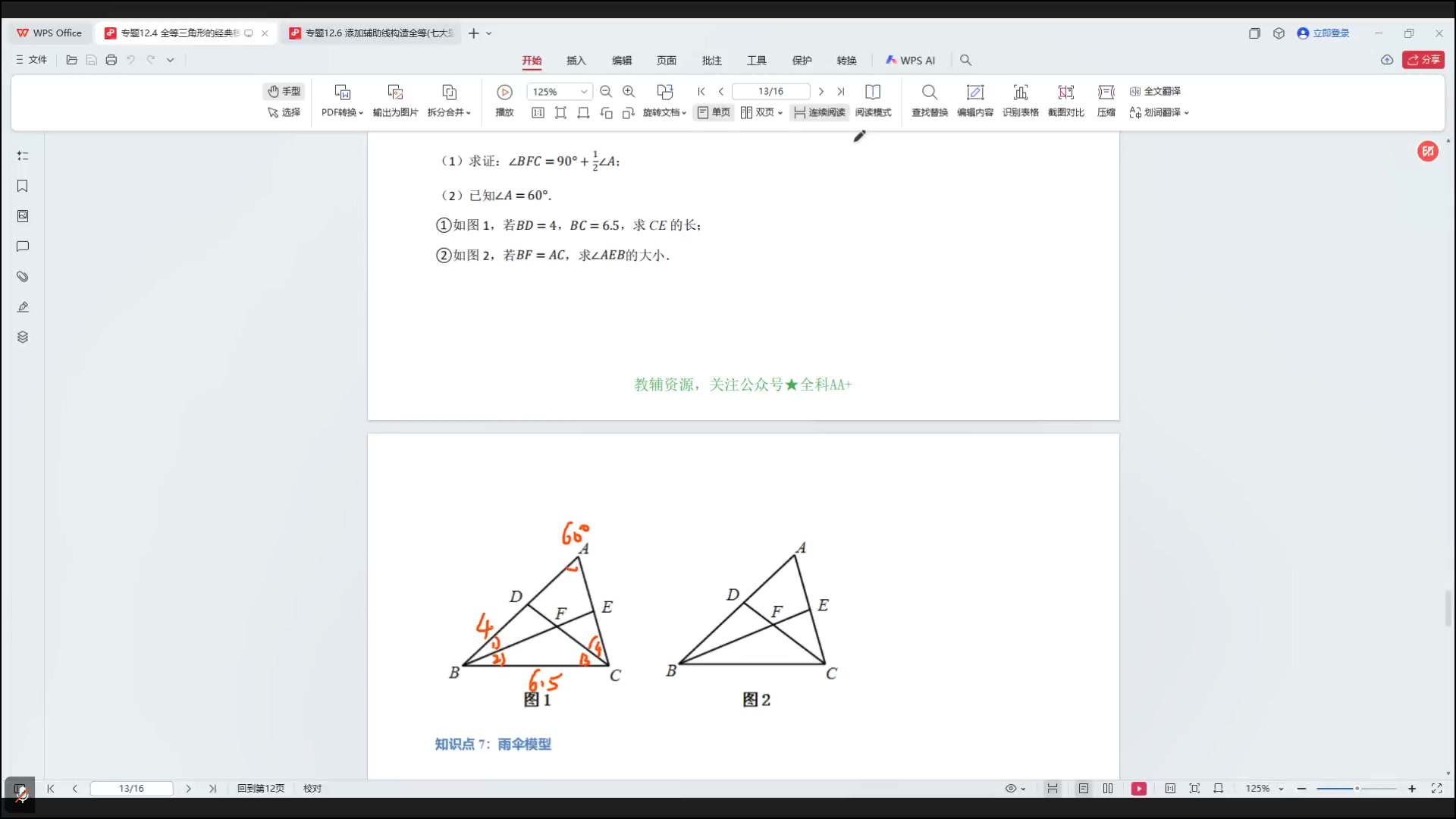Click the 编辑内容 edit content icon
Image resolution: width=1456 pixels, height=819 pixels.
974,100
